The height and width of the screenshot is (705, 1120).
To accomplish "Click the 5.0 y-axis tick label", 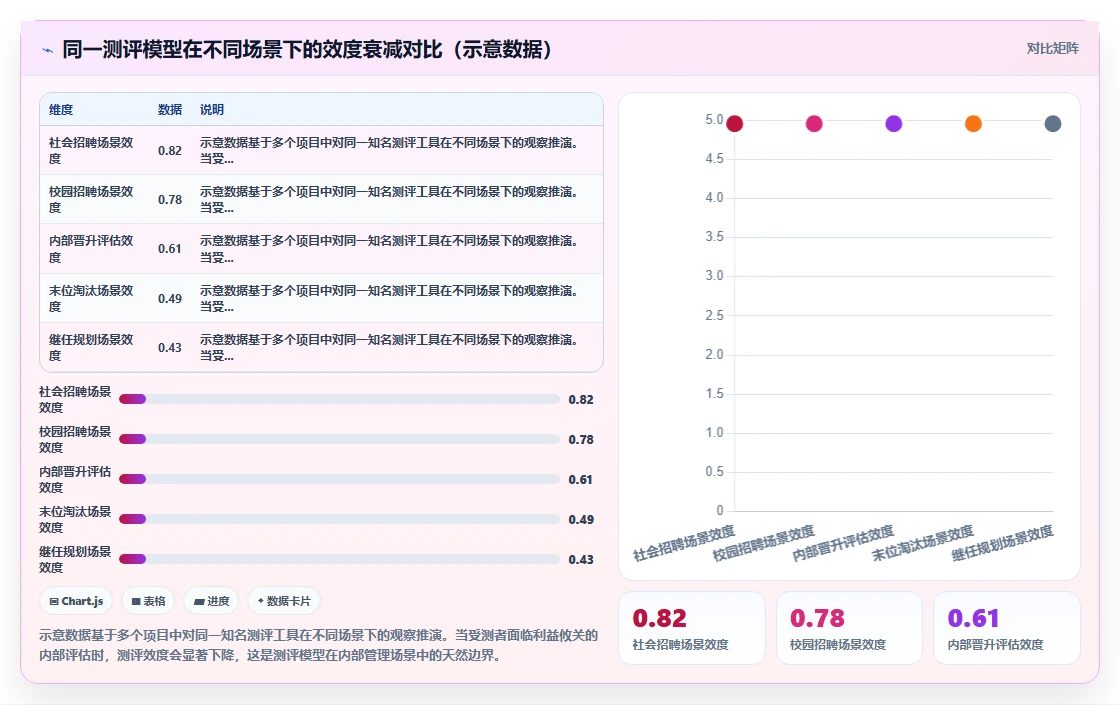I will pyautogui.click(x=714, y=119).
